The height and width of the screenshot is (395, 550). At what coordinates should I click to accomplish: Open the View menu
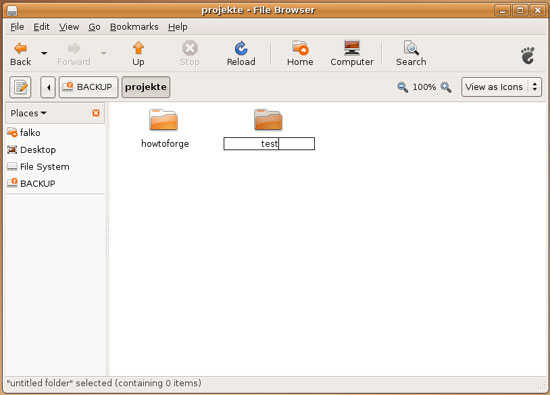69,27
